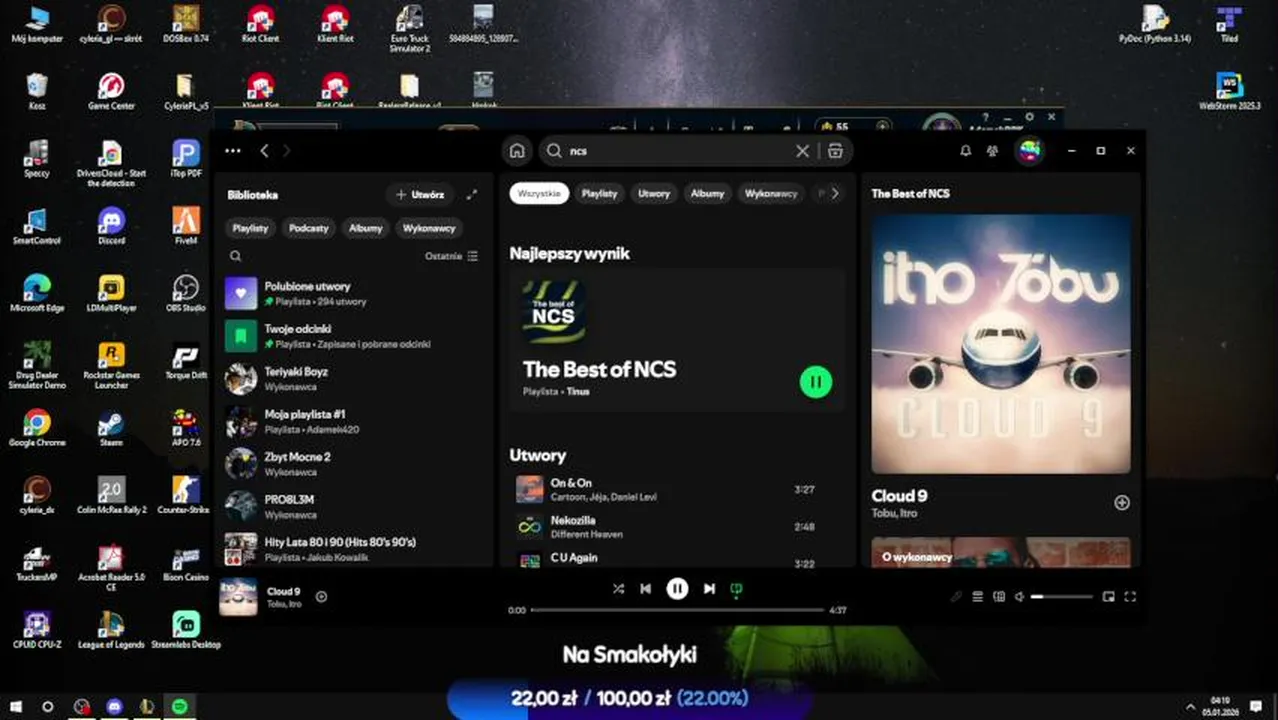The width and height of the screenshot is (1278, 720).
Task: Clear the ncs search query
Action: (802, 151)
